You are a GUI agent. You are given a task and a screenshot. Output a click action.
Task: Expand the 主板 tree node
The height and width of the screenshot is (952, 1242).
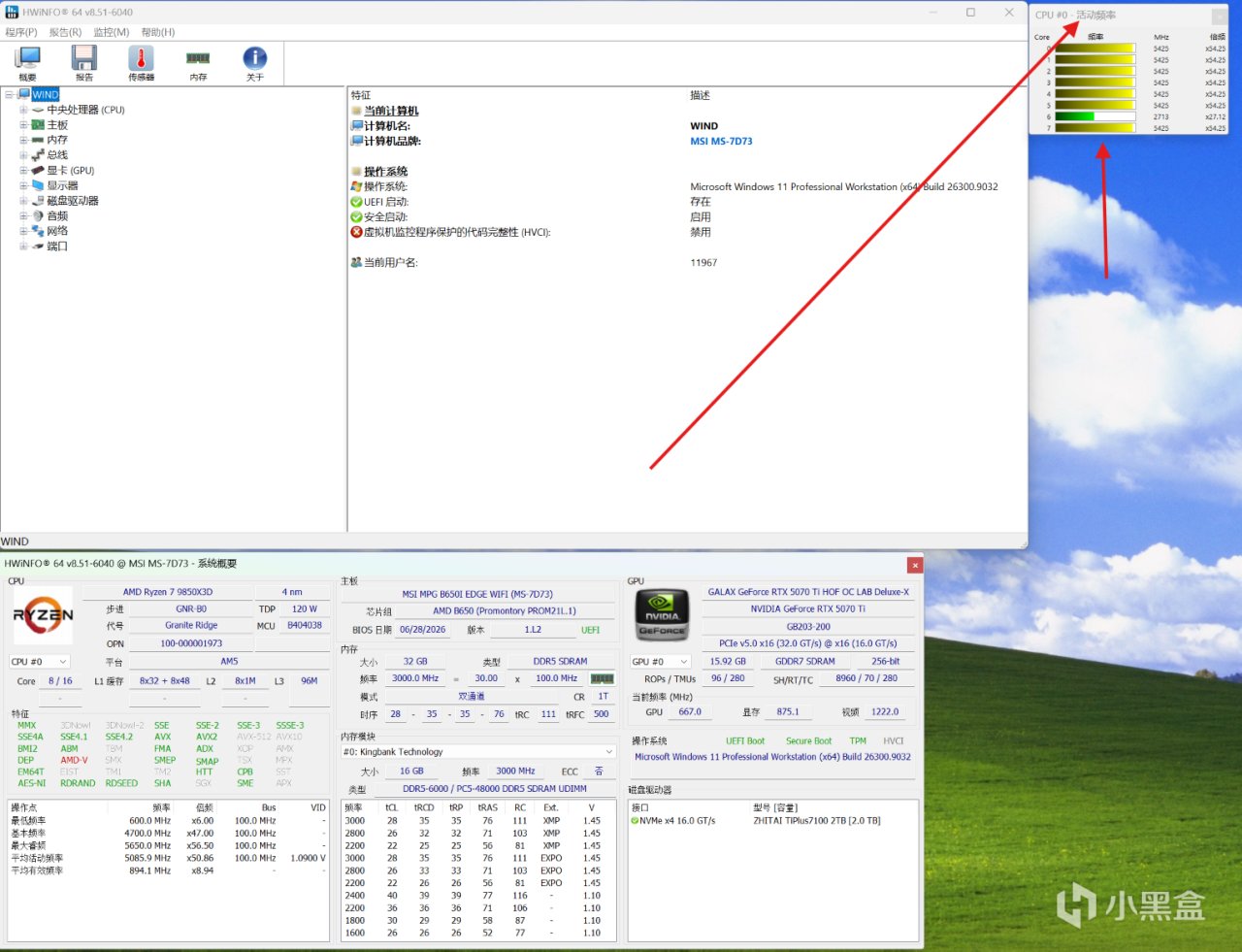tap(23, 125)
